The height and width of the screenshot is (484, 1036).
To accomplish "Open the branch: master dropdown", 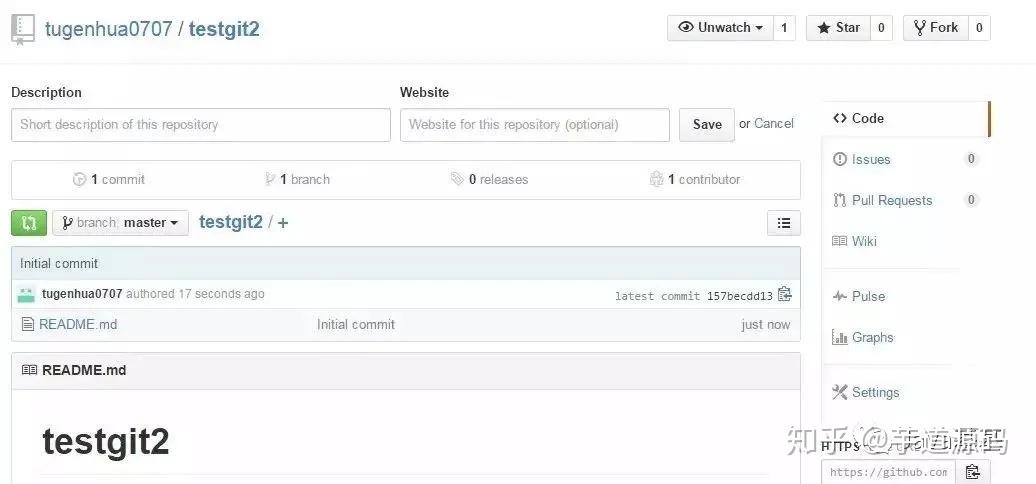I will click(x=120, y=223).
